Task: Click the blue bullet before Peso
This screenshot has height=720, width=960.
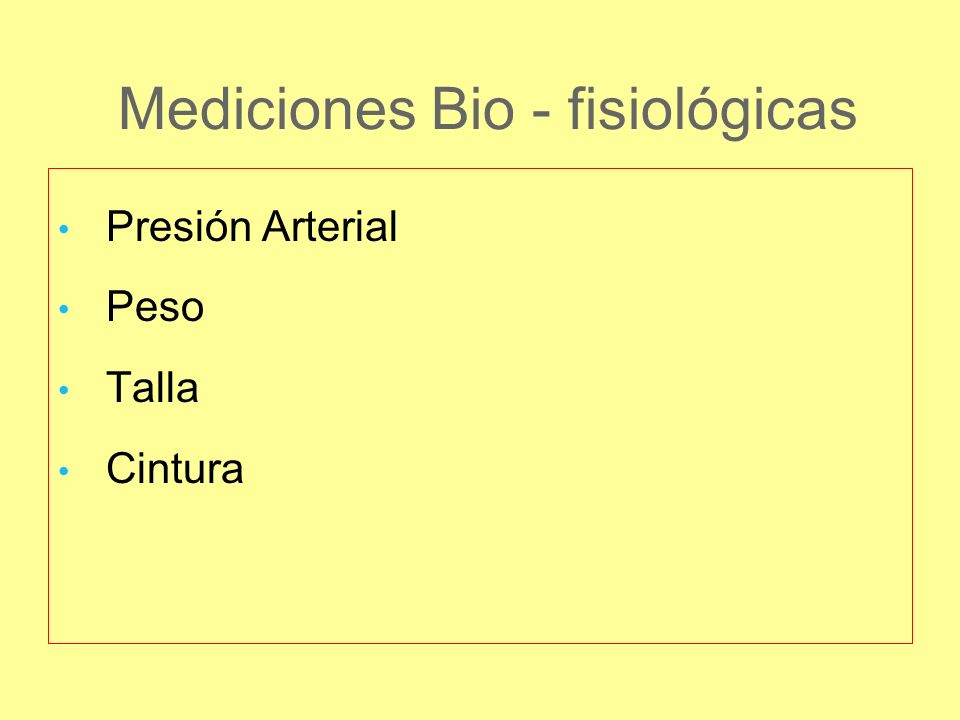Action: [x=64, y=309]
